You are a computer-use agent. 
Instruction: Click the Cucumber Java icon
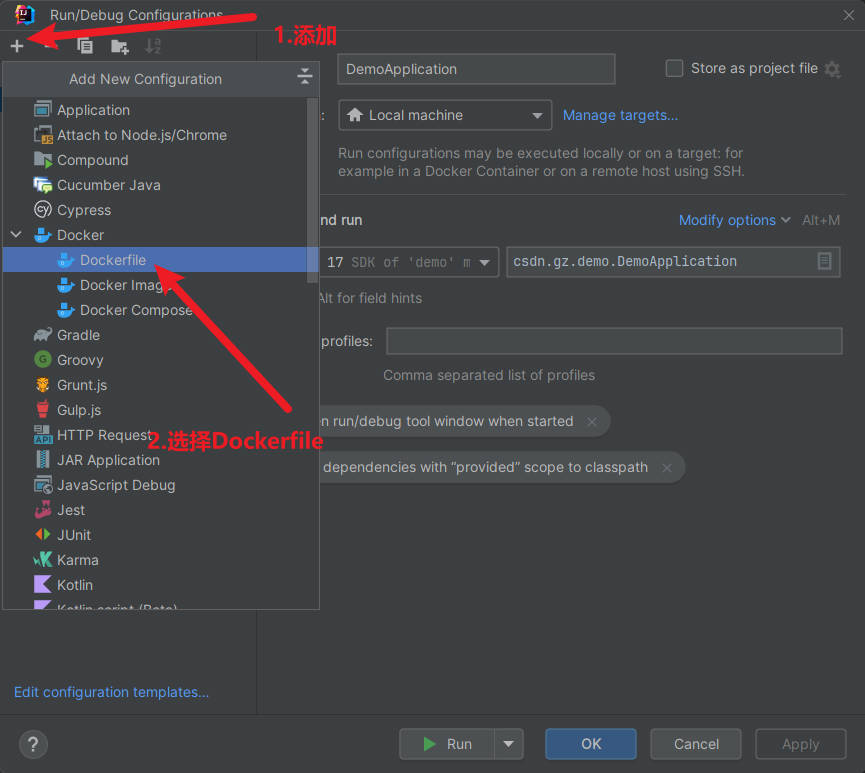point(42,185)
